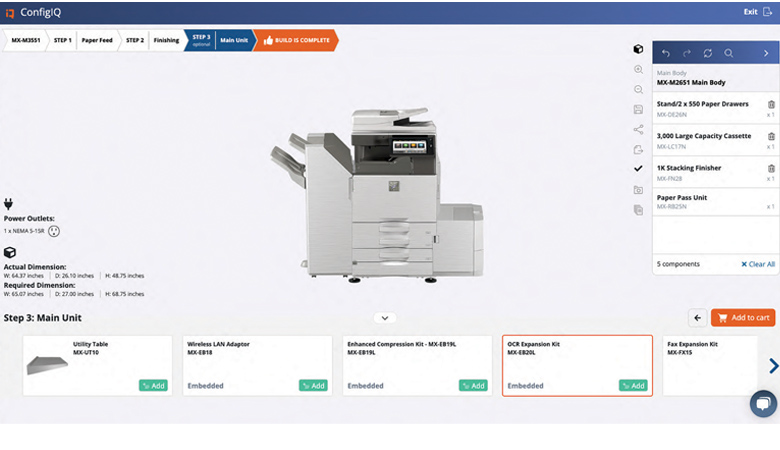Screen dimensions: 780x450
Task: Go back with the left arrow button
Action: (x=697, y=318)
